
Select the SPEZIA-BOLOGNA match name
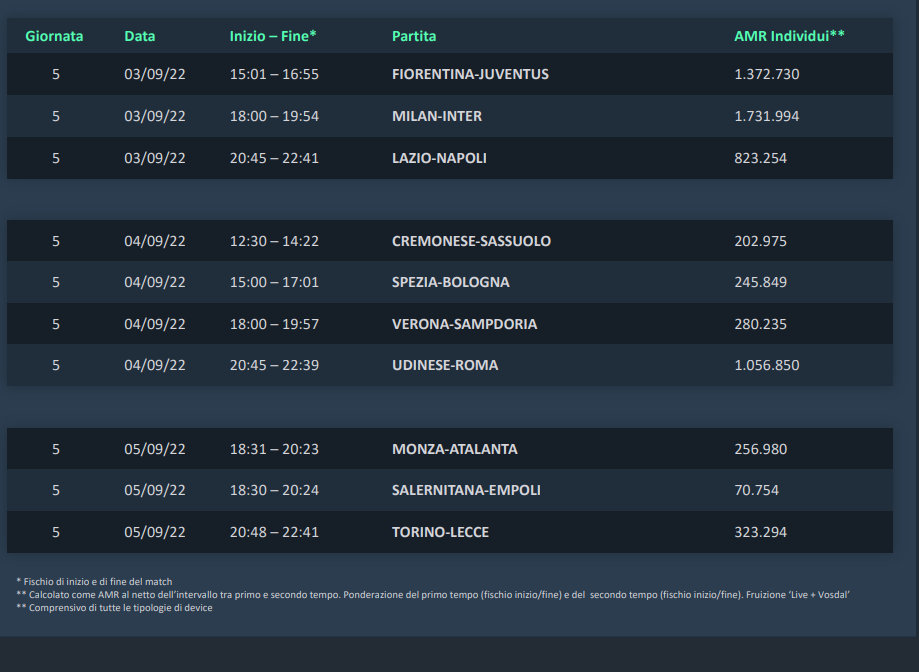tap(451, 282)
